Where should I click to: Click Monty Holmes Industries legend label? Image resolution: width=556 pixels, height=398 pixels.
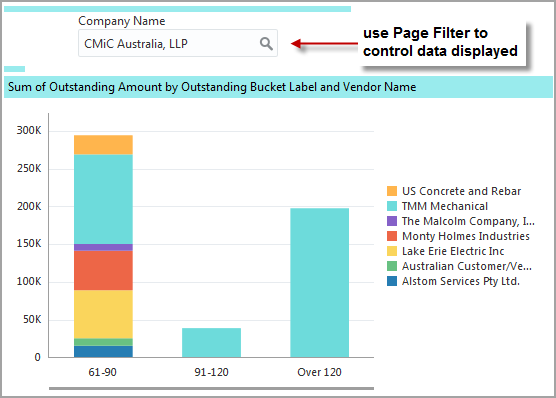[466, 236]
